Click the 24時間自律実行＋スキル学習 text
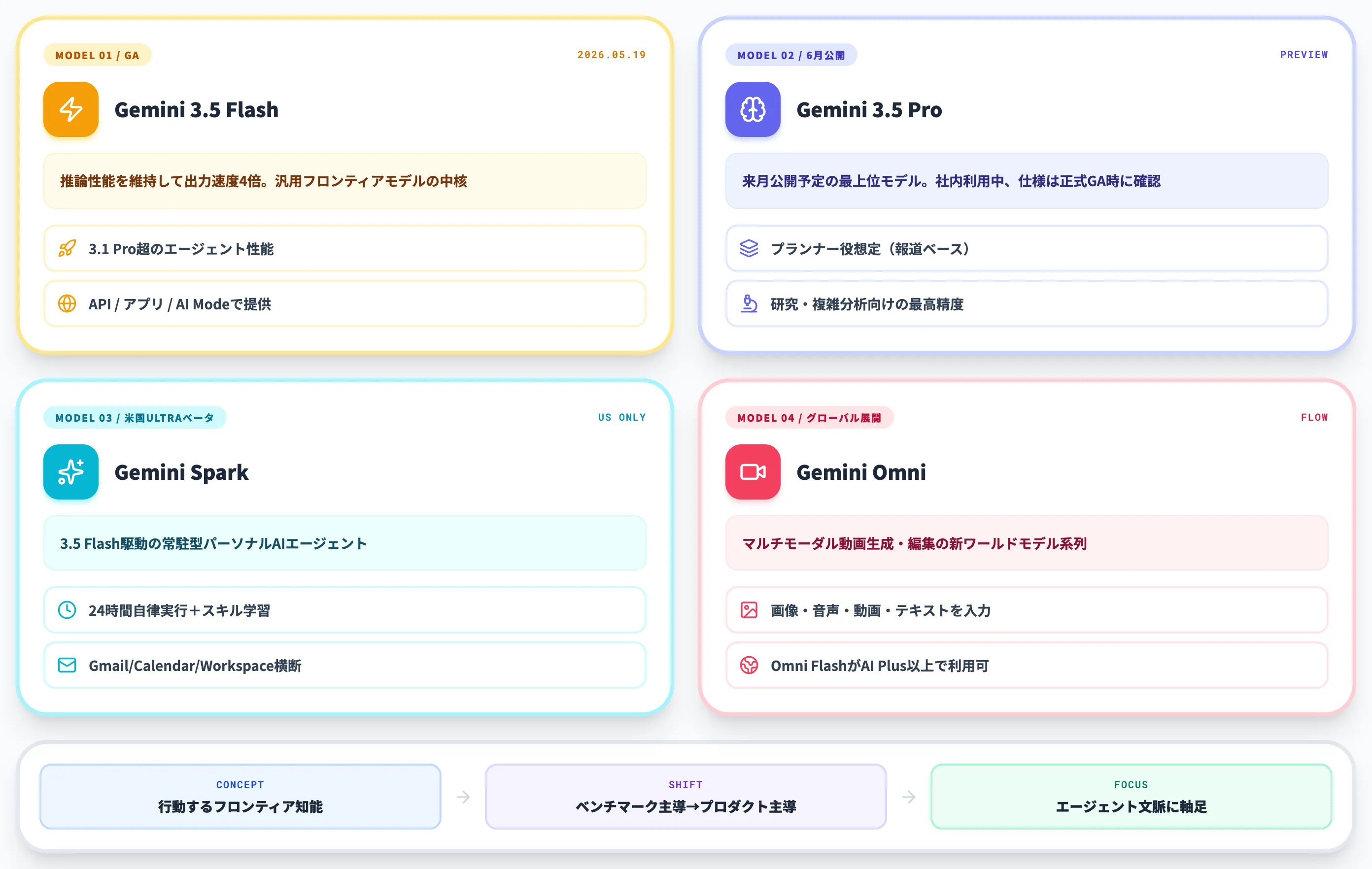This screenshot has height=869, width=1372. tap(179, 610)
